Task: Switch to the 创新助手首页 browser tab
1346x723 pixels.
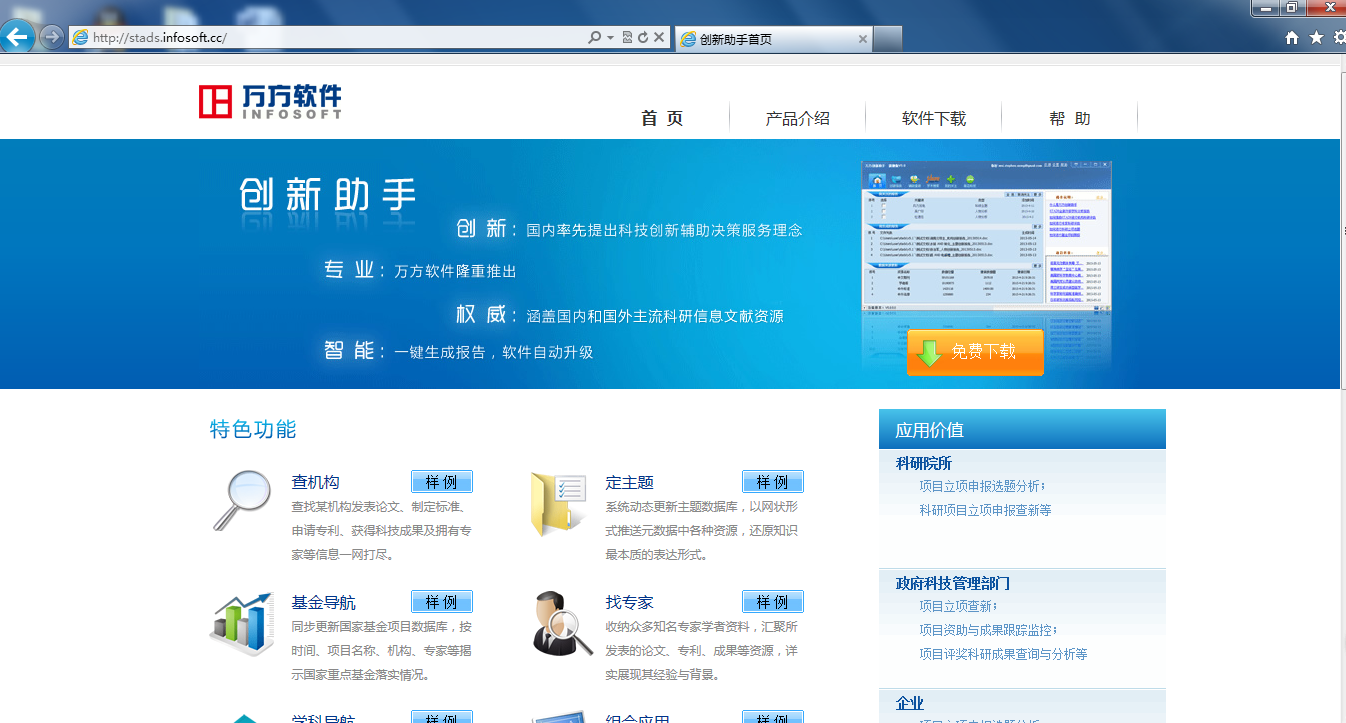Action: click(774, 39)
